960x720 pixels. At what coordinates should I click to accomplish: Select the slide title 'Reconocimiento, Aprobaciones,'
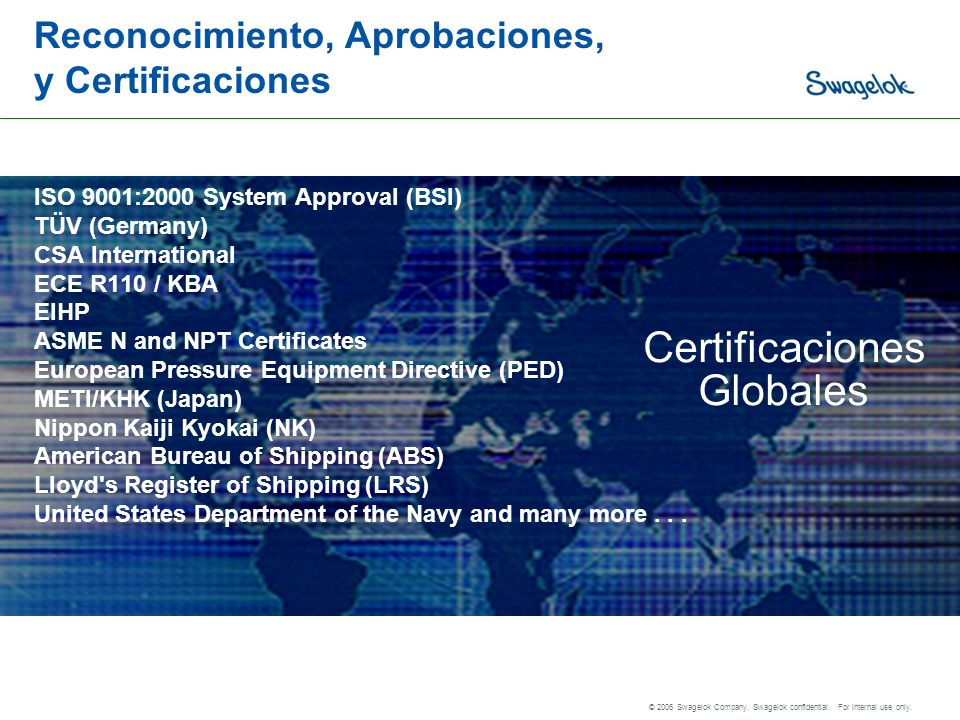coord(319,36)
